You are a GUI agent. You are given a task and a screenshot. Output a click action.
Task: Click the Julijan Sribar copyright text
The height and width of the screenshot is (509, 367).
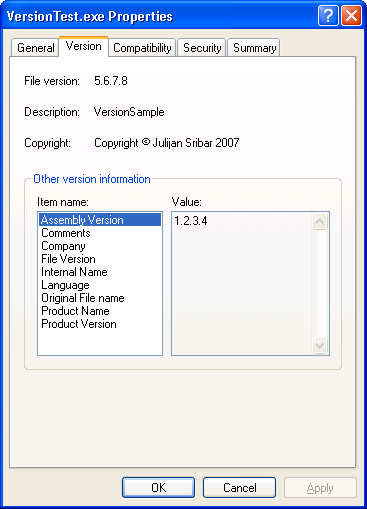(167, 143)
